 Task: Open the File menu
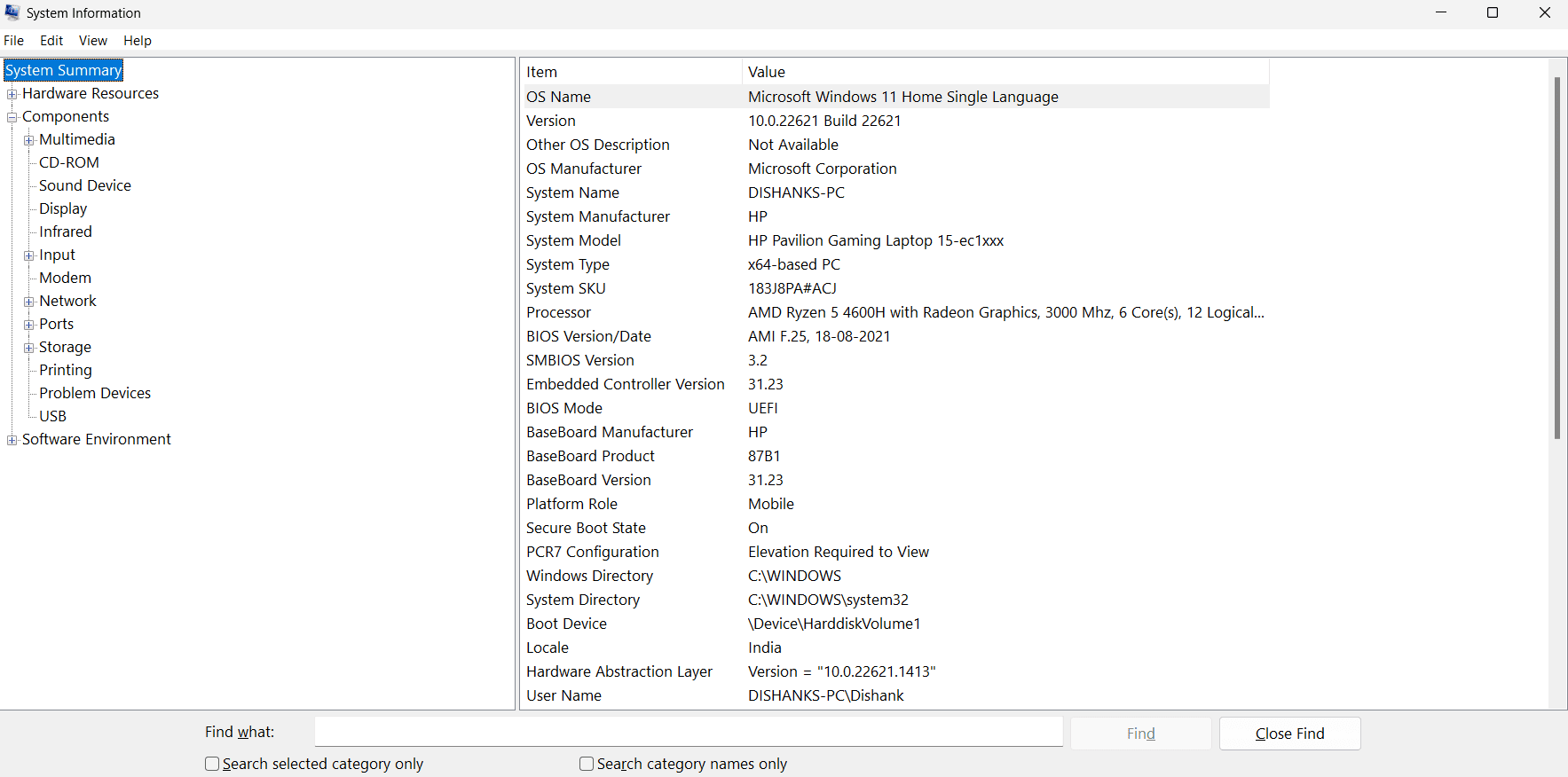click(14, 41)
